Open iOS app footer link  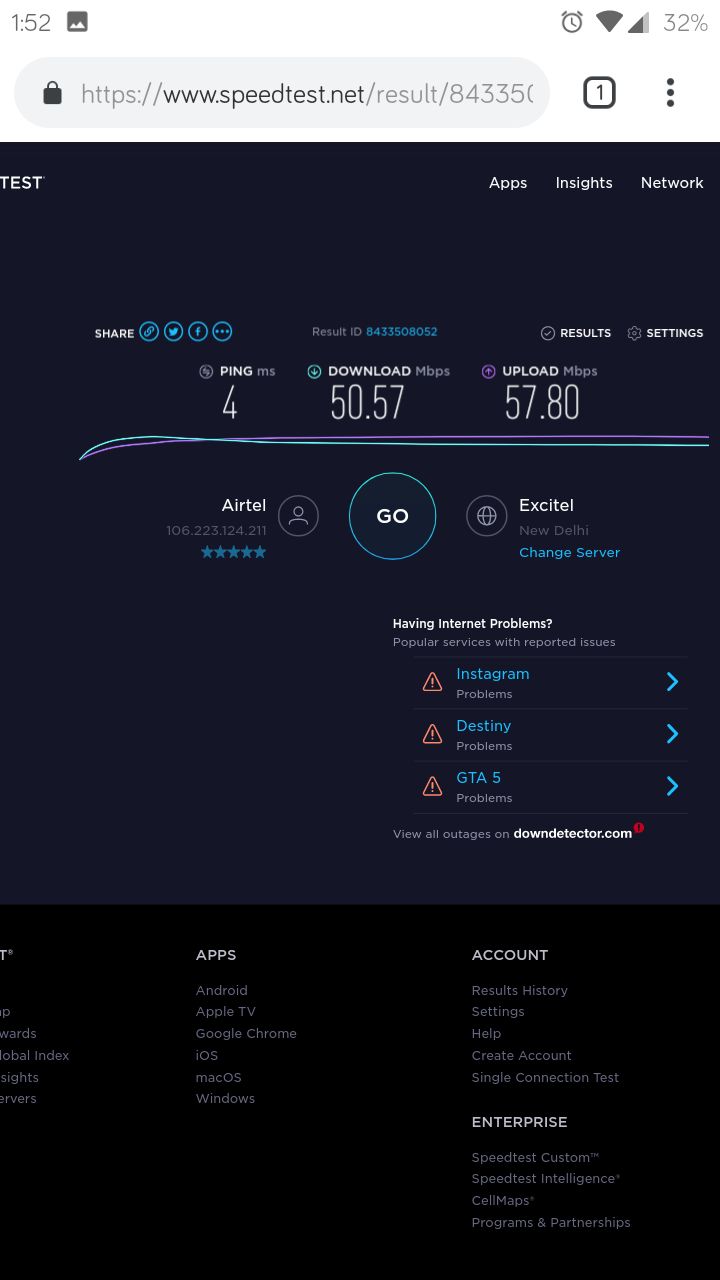tap(207, 1055)
